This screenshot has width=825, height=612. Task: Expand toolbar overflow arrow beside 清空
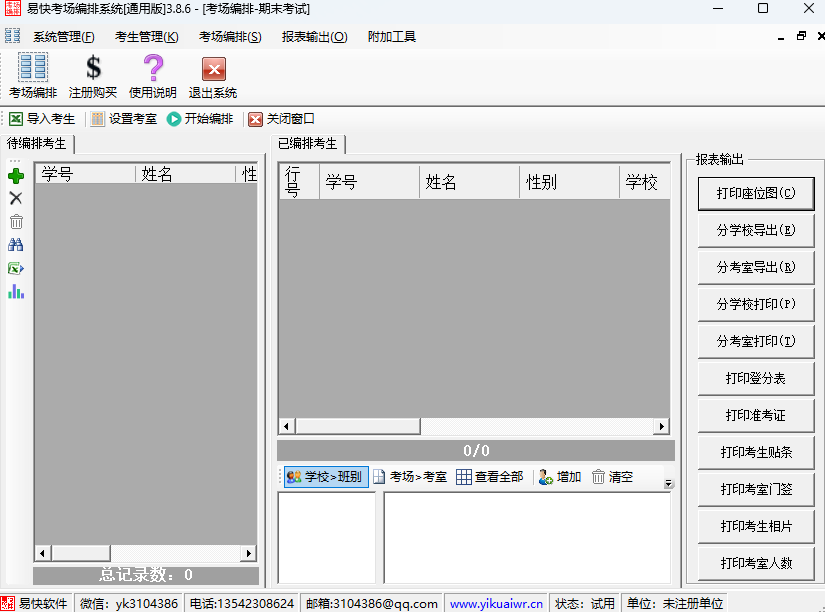(x=668, y=483)
